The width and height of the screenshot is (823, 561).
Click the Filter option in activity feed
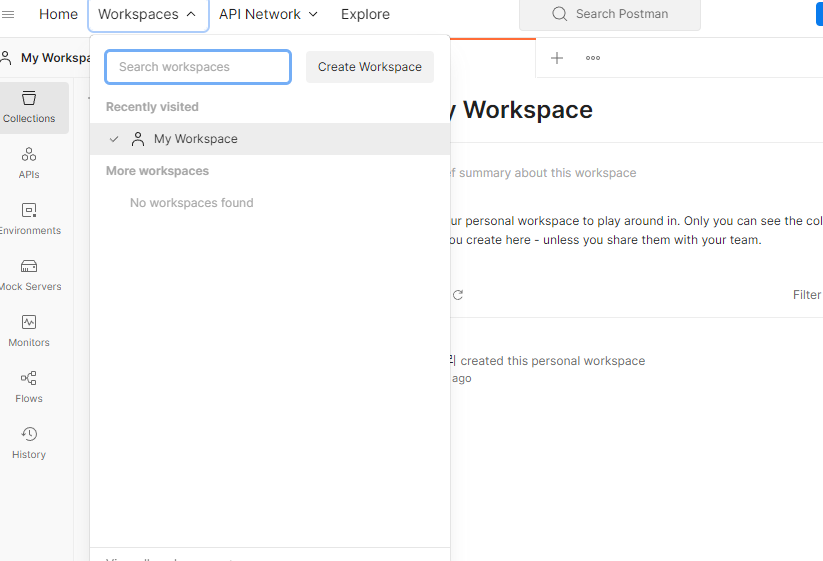[x=807, y=295]
